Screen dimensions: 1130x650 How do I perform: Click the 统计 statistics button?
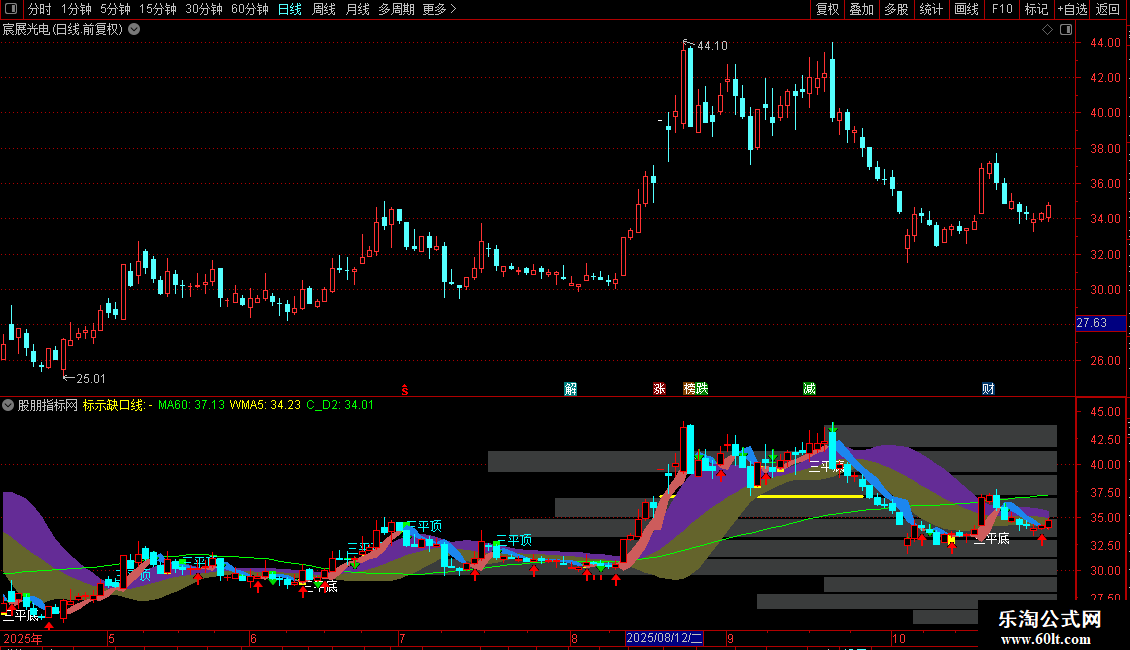click(931, 9)
